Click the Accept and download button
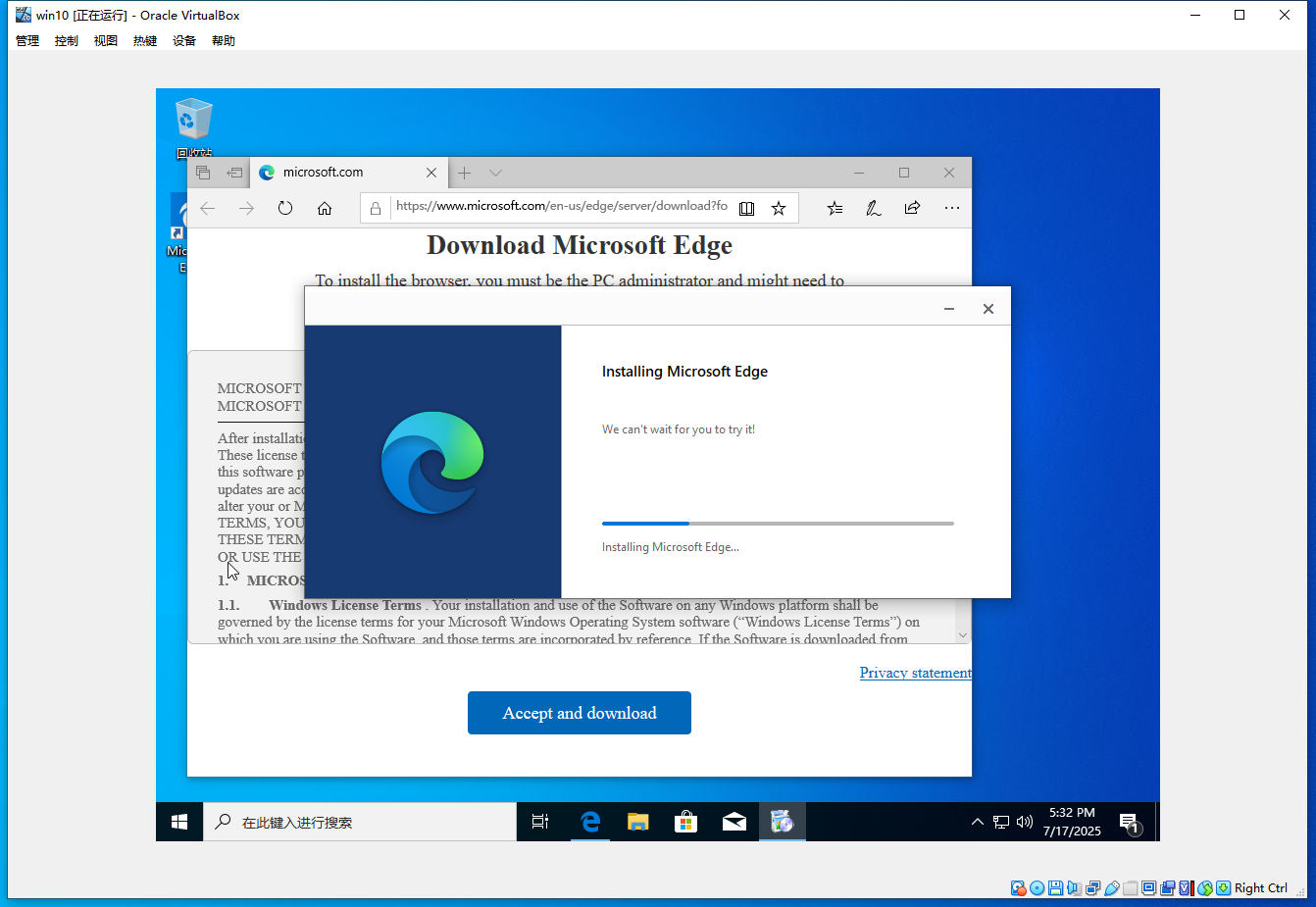The width and height of the screenshot is (1316, 907). click(x=579, y=713)
